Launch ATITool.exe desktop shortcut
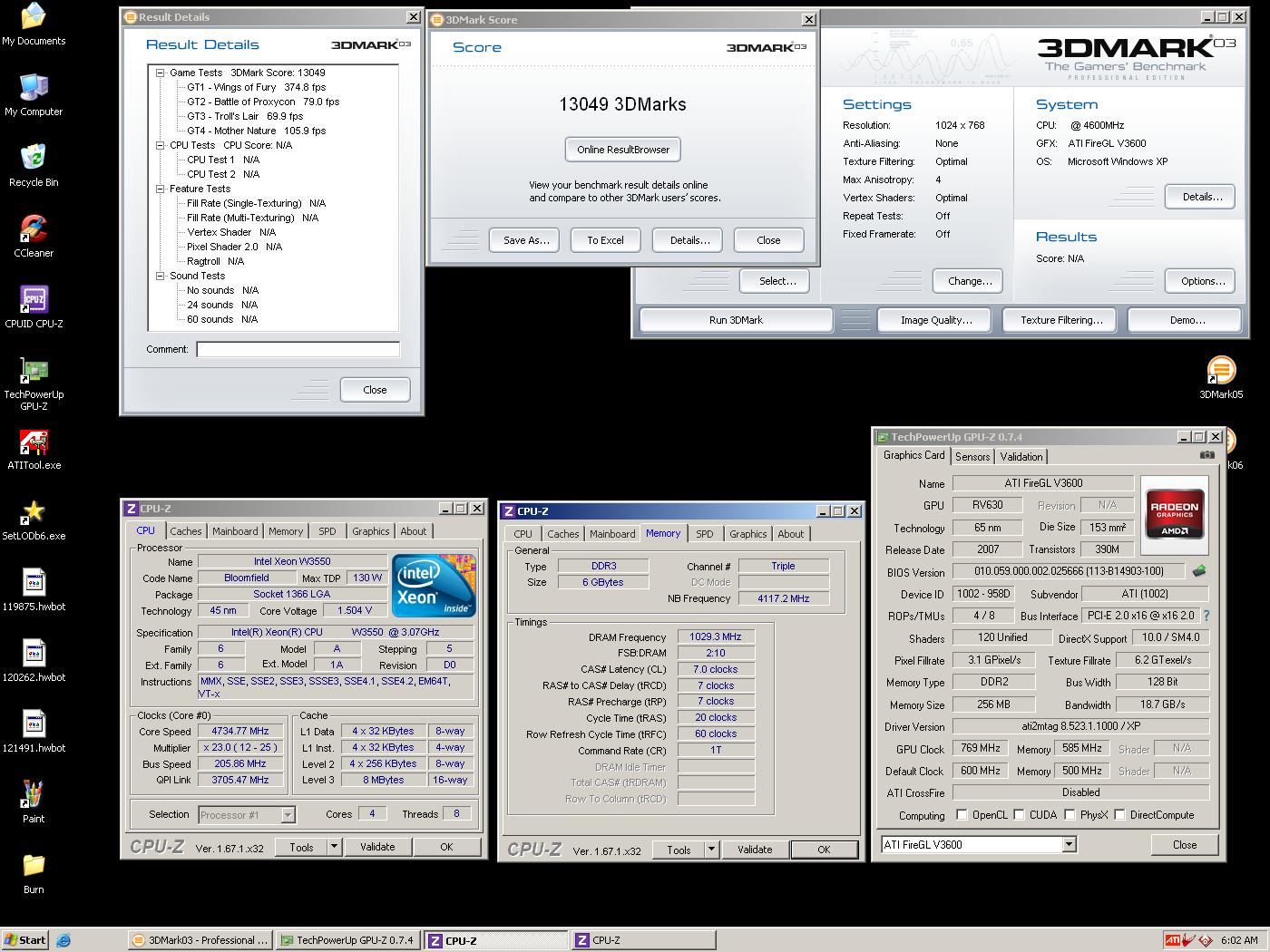Viewport: 1270px width, 952px height. tap(34, 449)
